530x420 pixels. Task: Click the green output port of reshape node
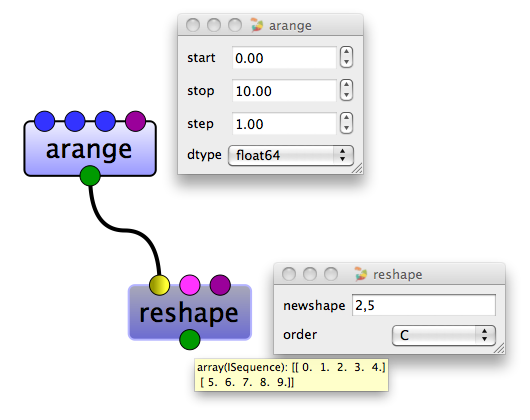click(190, 340)
